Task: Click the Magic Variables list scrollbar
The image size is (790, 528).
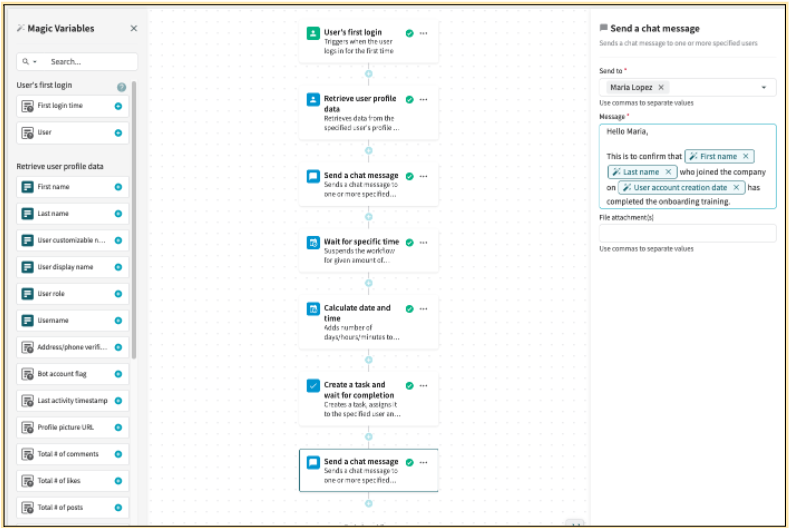Action: 134,220
